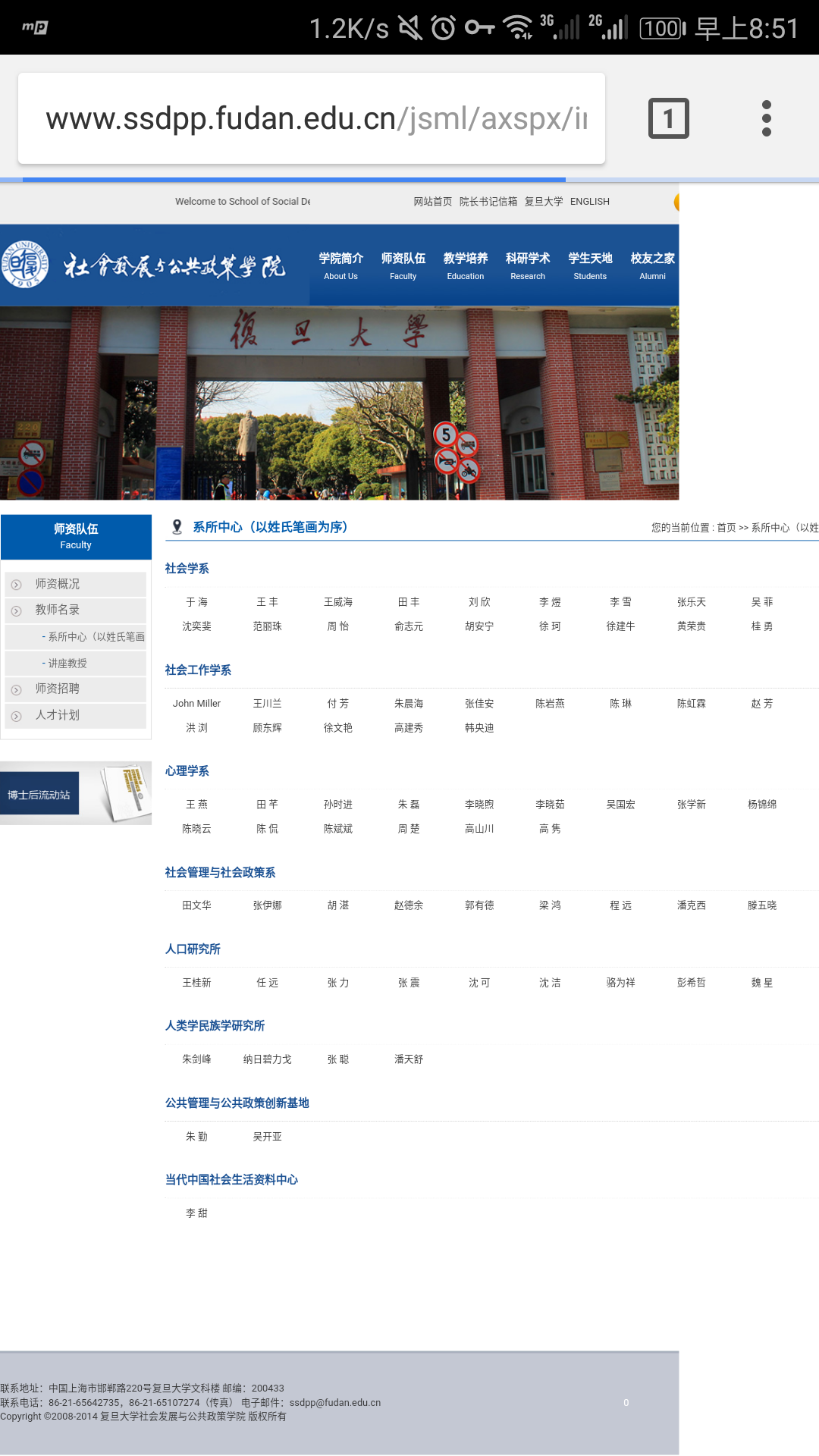Expand 人才计划 sidebar item
The image size is (819, 1456).
76,715
